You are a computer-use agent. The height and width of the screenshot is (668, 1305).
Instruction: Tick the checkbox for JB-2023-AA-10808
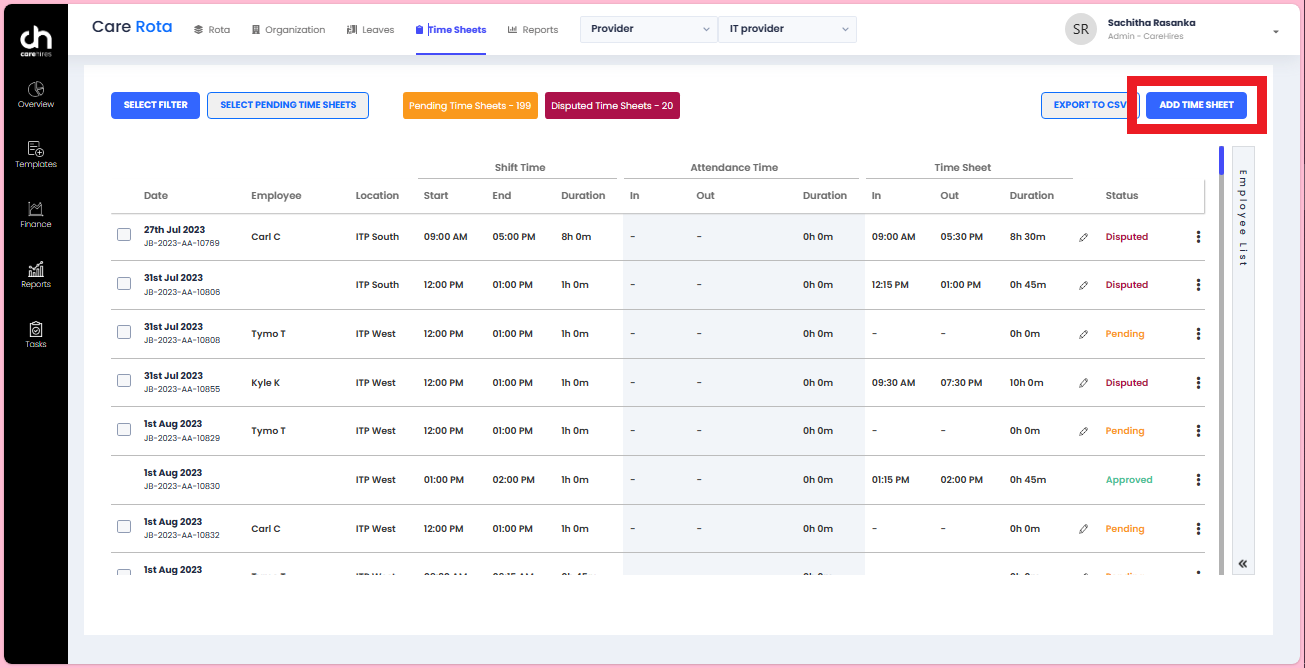pos(124,332)
